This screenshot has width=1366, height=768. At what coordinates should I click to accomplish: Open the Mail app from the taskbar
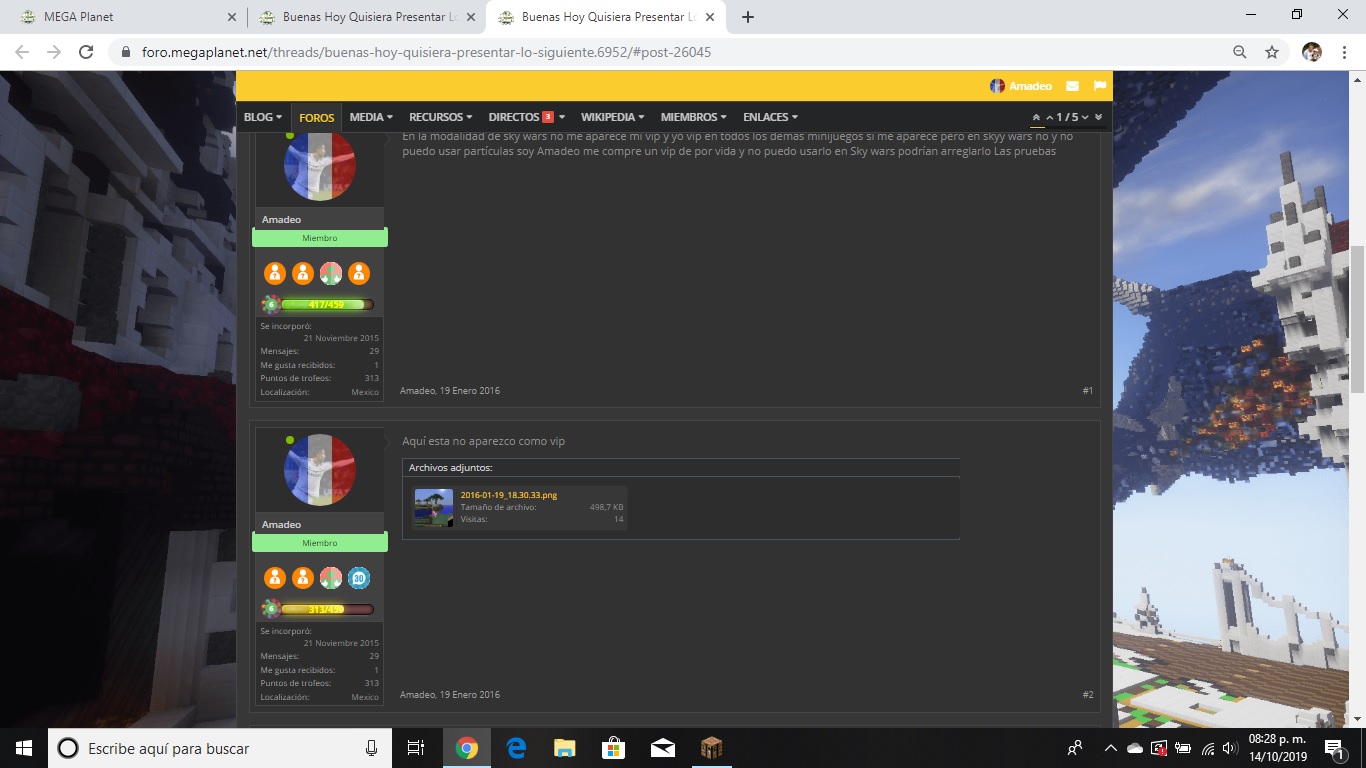pos(662,748)
